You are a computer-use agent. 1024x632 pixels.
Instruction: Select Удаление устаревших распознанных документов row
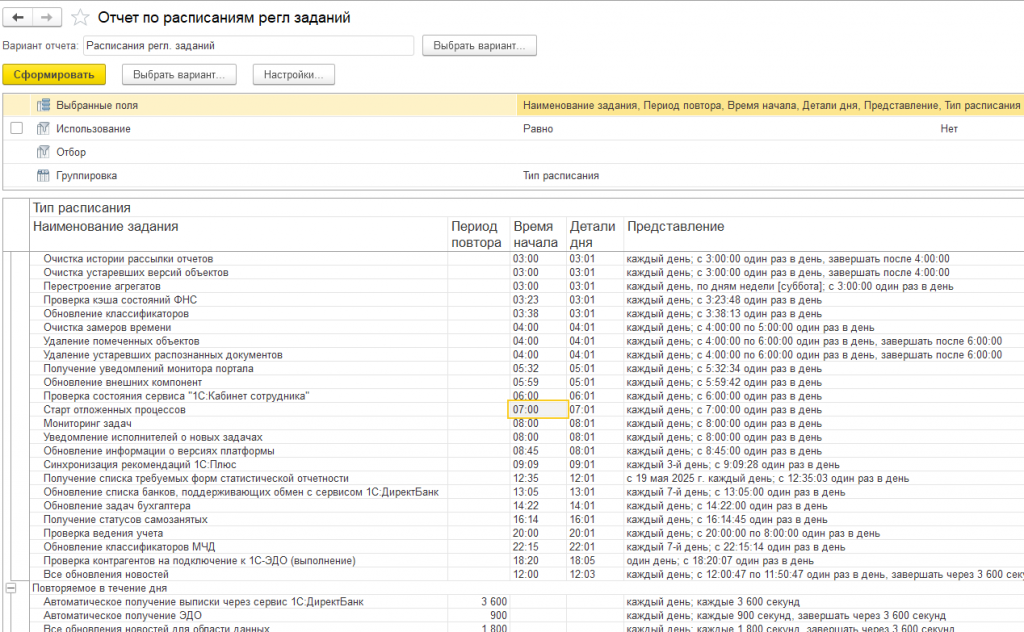click(163, 355)
